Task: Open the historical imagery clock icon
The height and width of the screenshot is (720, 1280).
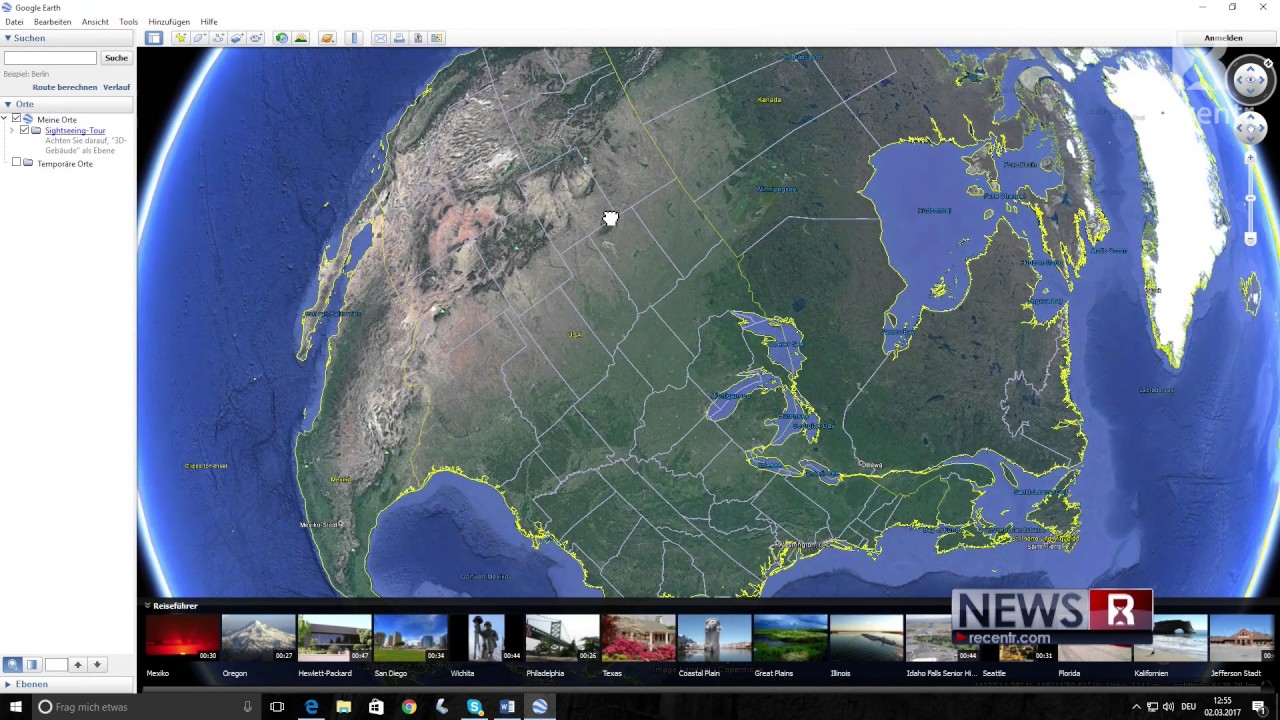Action: pyautogui.click(x=282, y=38)
